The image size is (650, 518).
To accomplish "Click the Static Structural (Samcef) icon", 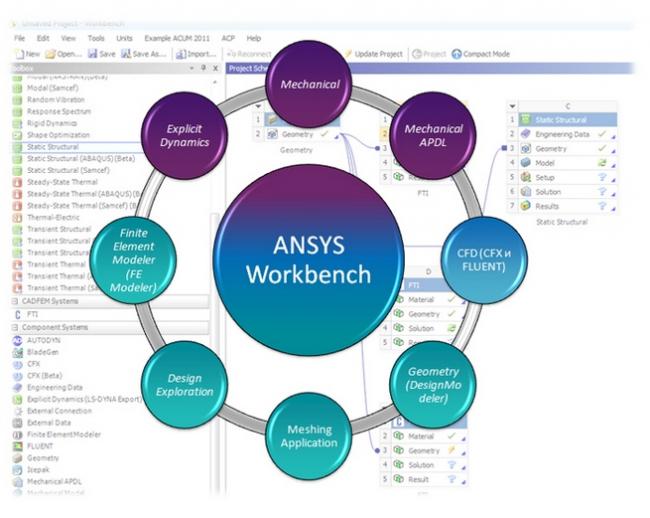I will [x=17, y=170].
